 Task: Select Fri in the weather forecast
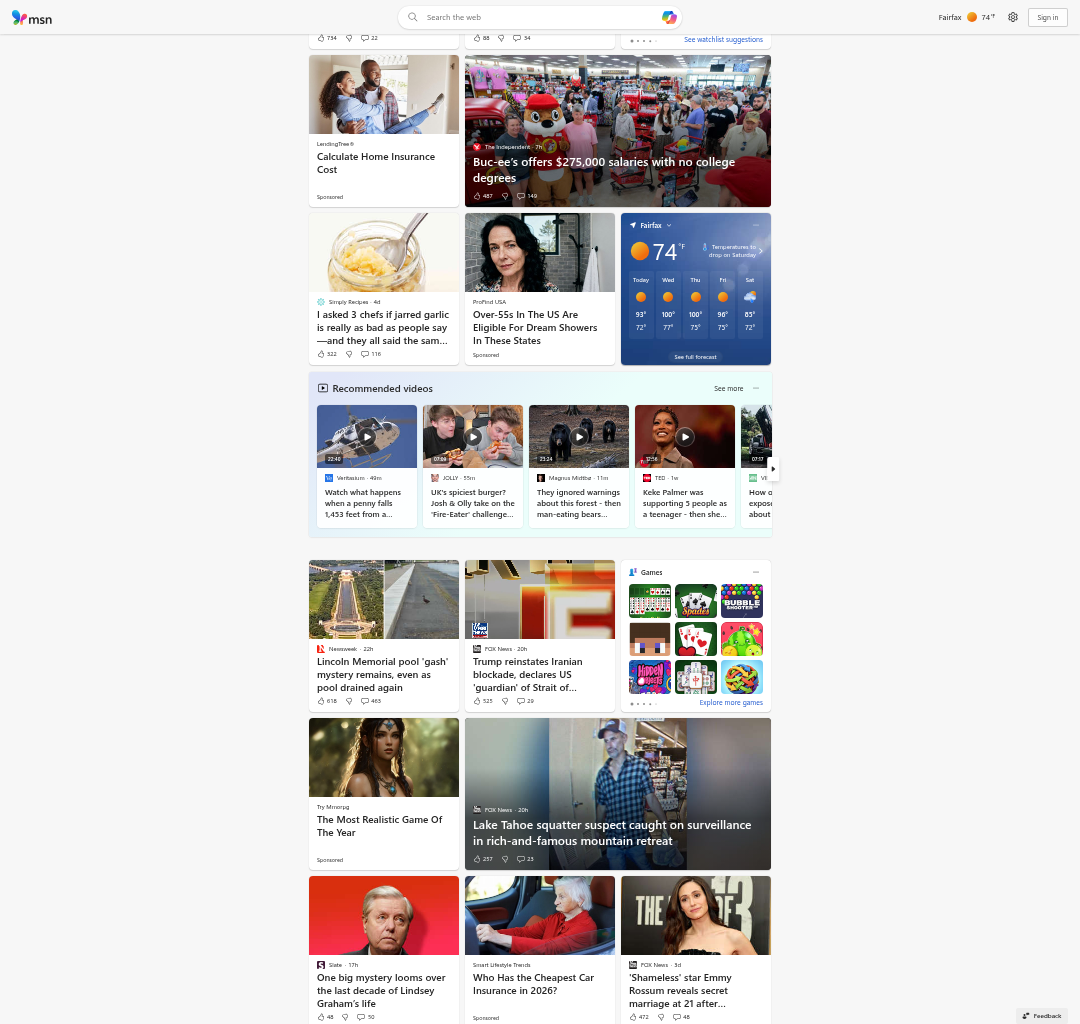point(723,304)
